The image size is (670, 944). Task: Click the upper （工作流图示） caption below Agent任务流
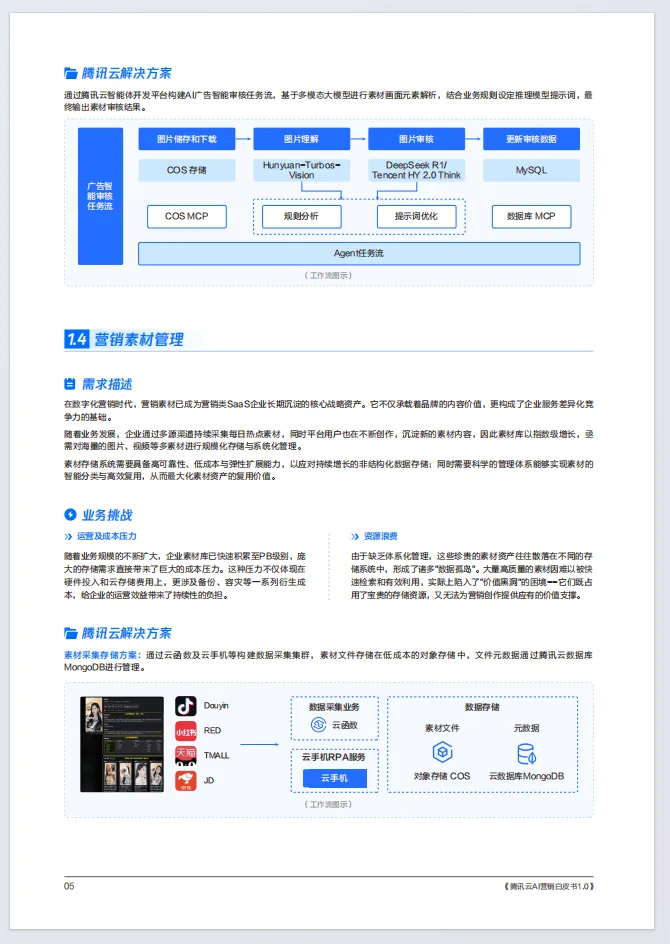pyautogui.click(x=328, y=275)
